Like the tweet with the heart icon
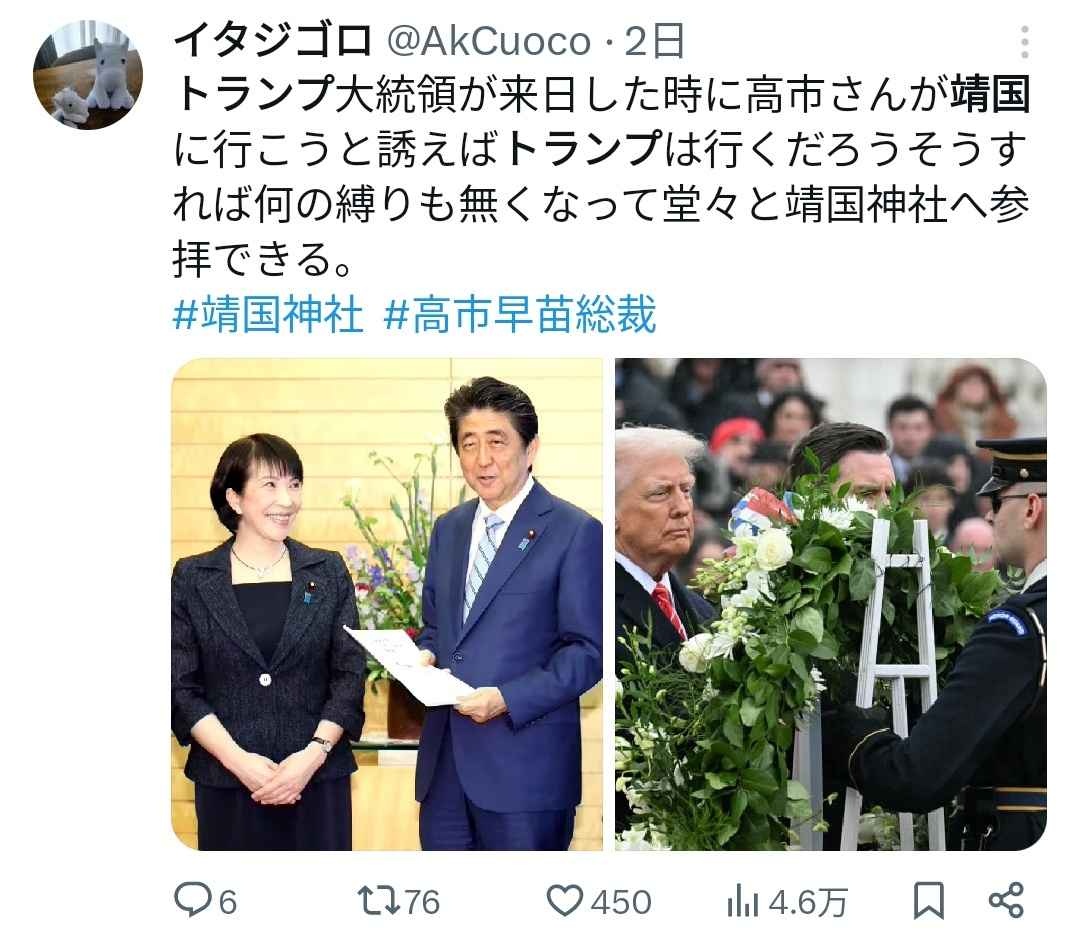The width and height of the screenshot is (1080, 952). (565, 900)
